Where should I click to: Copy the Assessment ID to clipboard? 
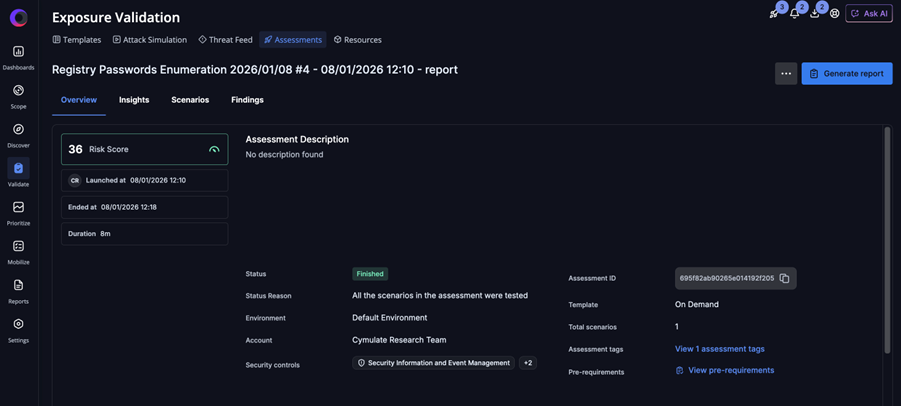click(784, 278)
